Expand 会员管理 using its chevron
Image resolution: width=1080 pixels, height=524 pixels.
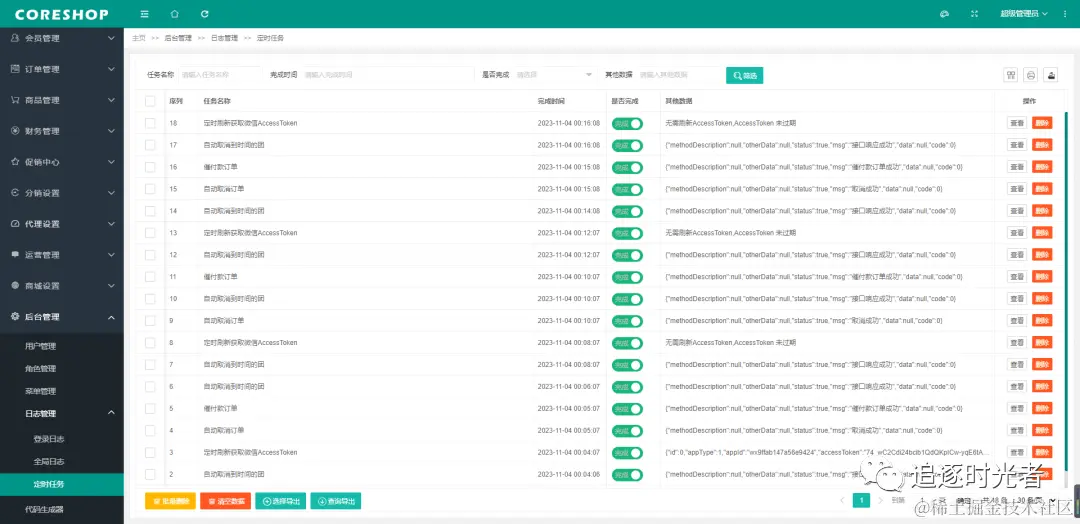coord(112,39)
